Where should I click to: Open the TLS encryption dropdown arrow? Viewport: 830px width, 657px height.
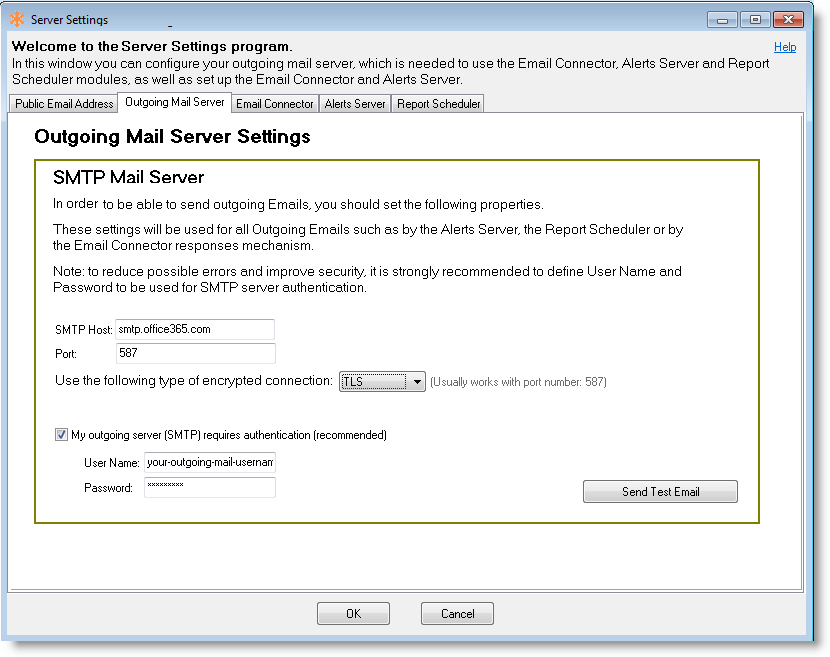coord(418,381)
